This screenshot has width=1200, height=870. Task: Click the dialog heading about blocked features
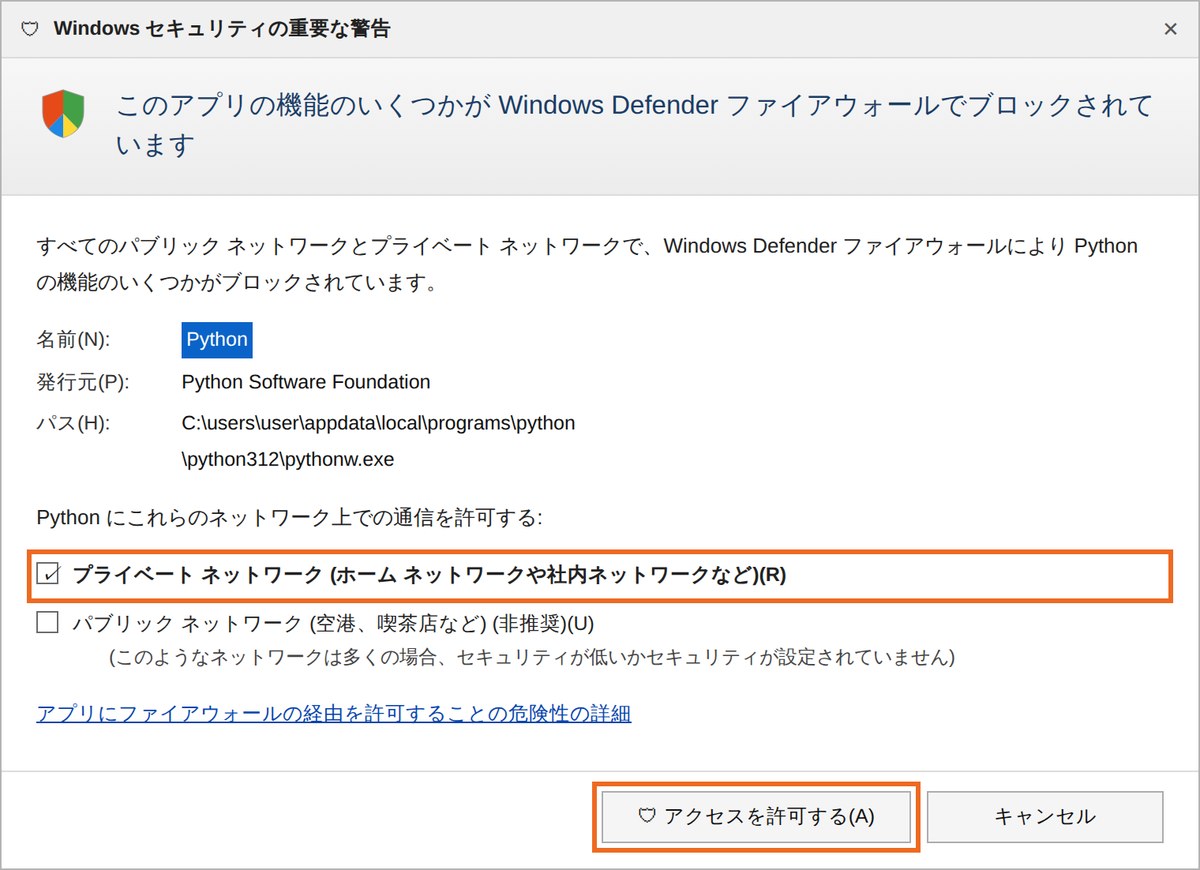(x=635, y=125)
